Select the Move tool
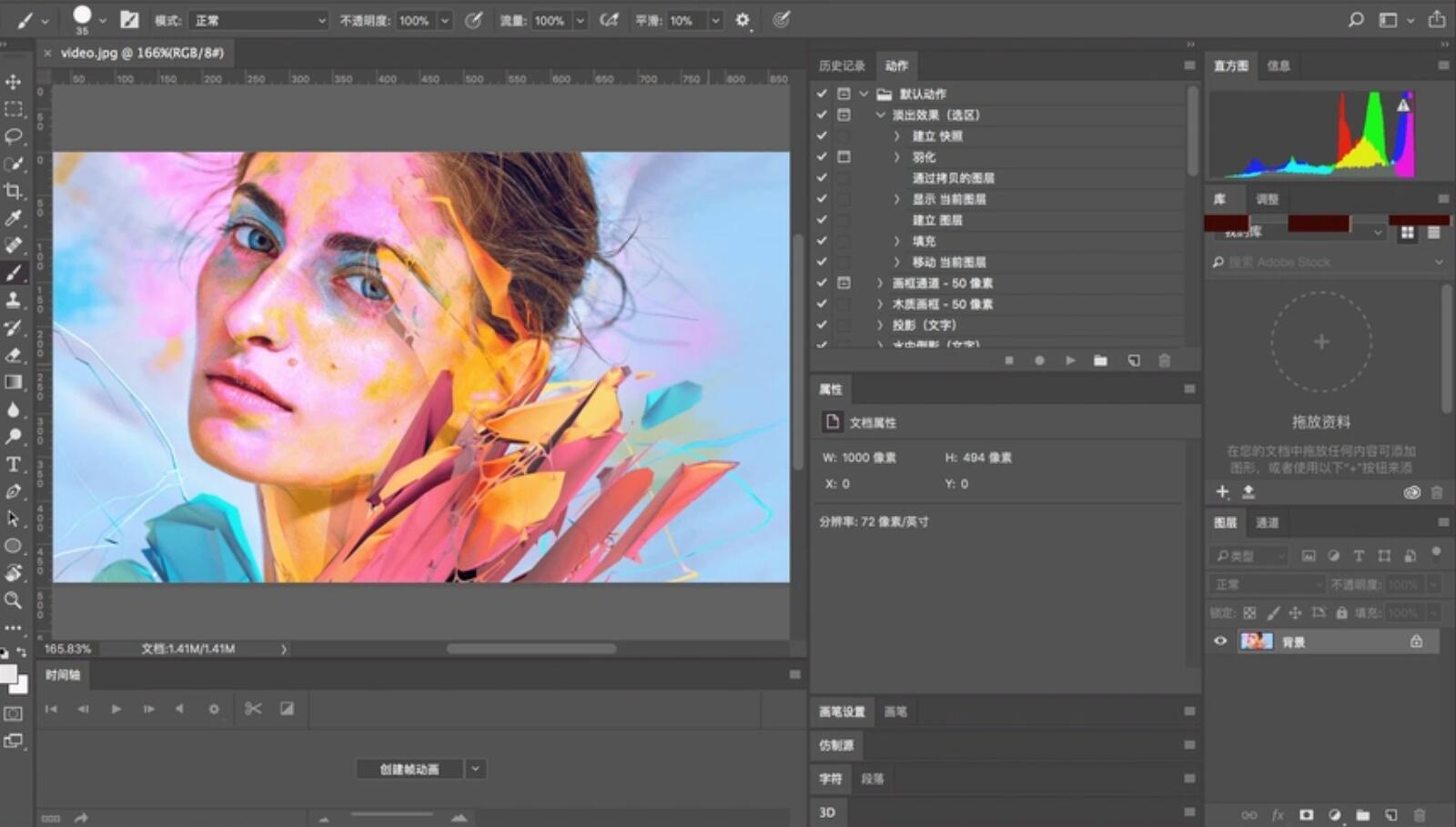Screen dimensions: 1456x827 click(14, 82)
